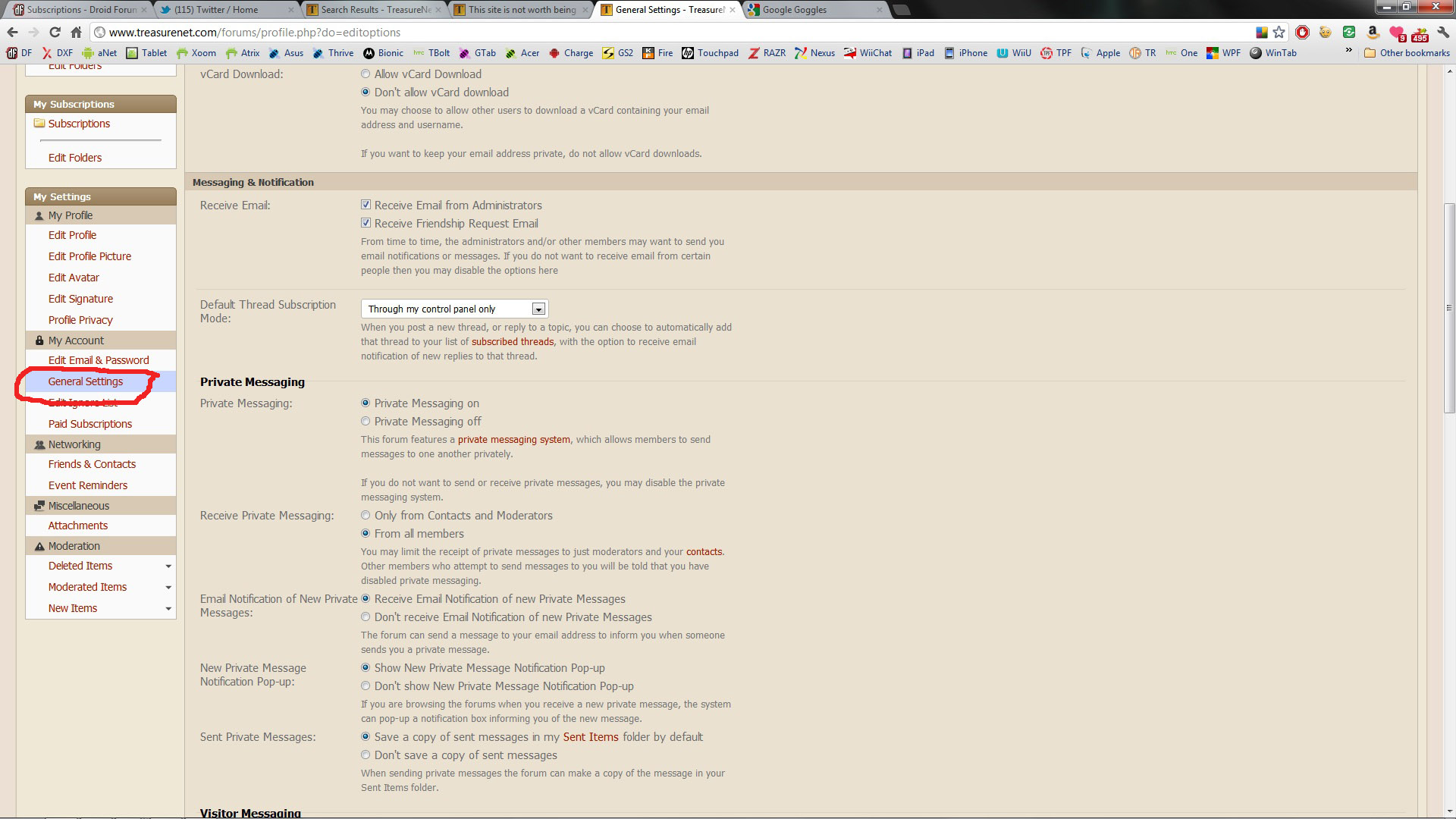Image resolution: width=1456 pixels, height=819 pixels.
Task: Switch to the Twitter / Home tab
Action: (x=226, y=10)
